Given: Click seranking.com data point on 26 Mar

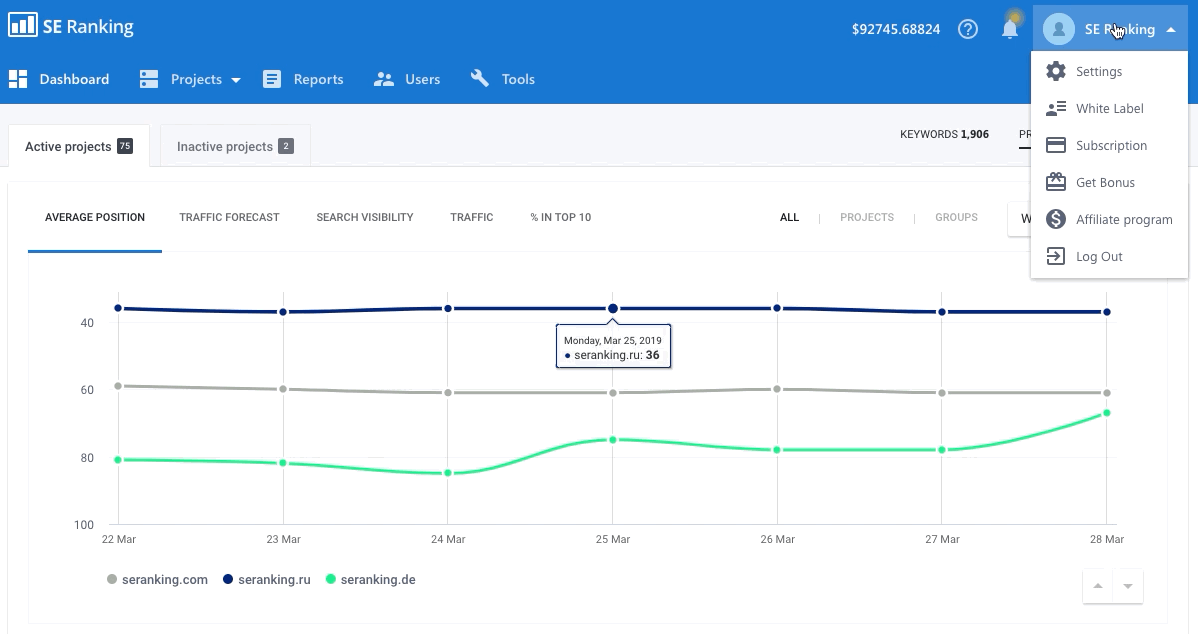Looking at the screenshot, I should (777, 389).
